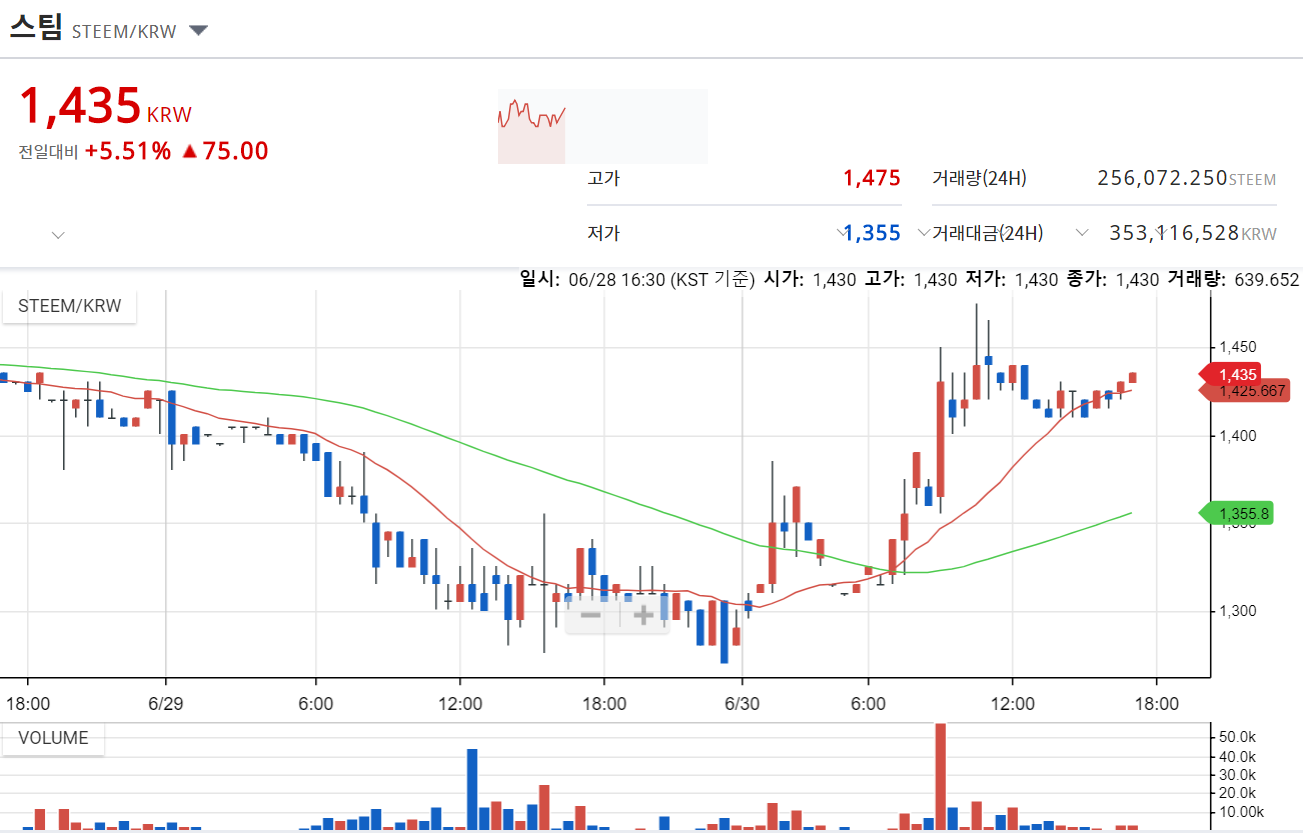Click the 50.0k volume axis label
The image size is (1303, 833).
pyautogui.click(x=1238, y=737)
